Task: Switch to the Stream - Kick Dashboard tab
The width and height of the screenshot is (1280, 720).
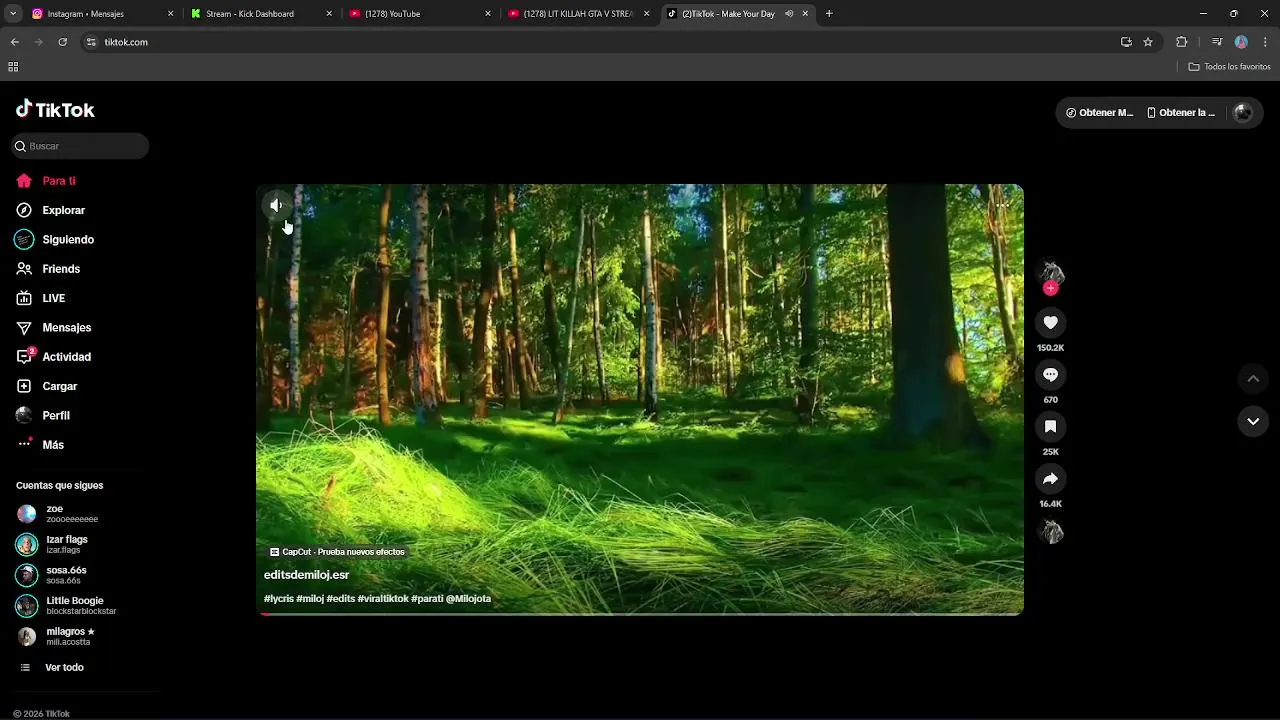Action: click(x=260, y=14)
